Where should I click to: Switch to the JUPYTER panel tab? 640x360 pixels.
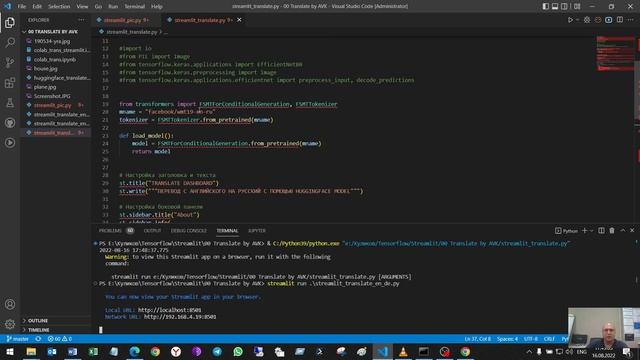click(257, 231)
